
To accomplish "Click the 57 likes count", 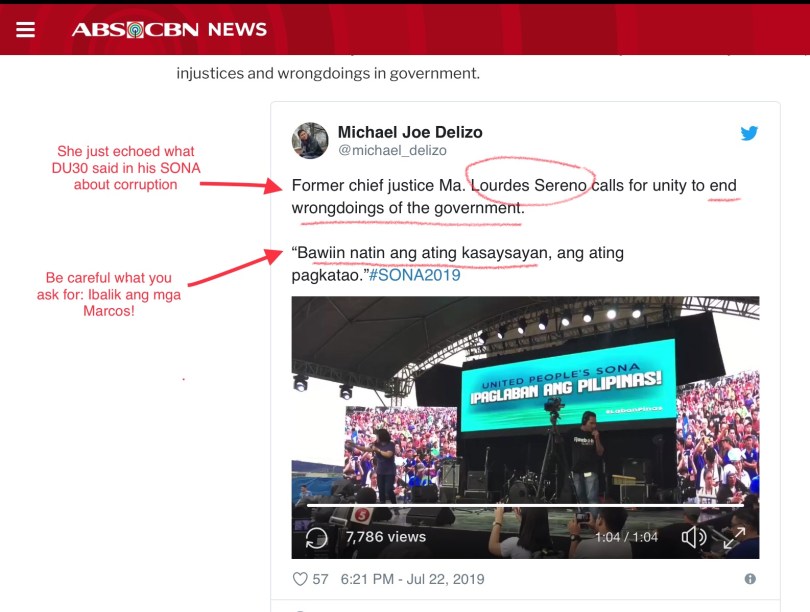I will (321, 579).
